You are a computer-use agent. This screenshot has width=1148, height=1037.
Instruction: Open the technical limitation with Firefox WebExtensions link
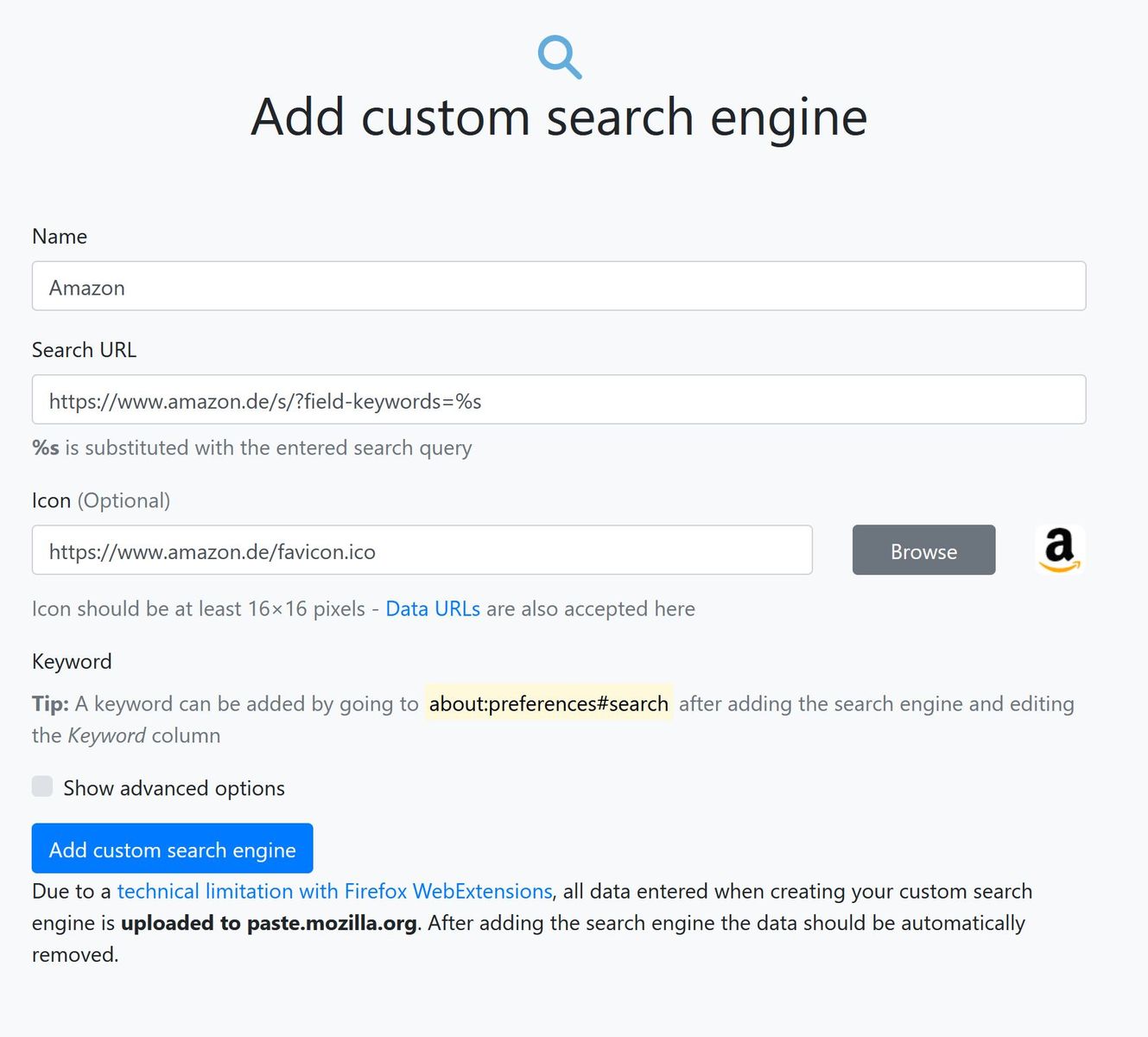(334, 891)
